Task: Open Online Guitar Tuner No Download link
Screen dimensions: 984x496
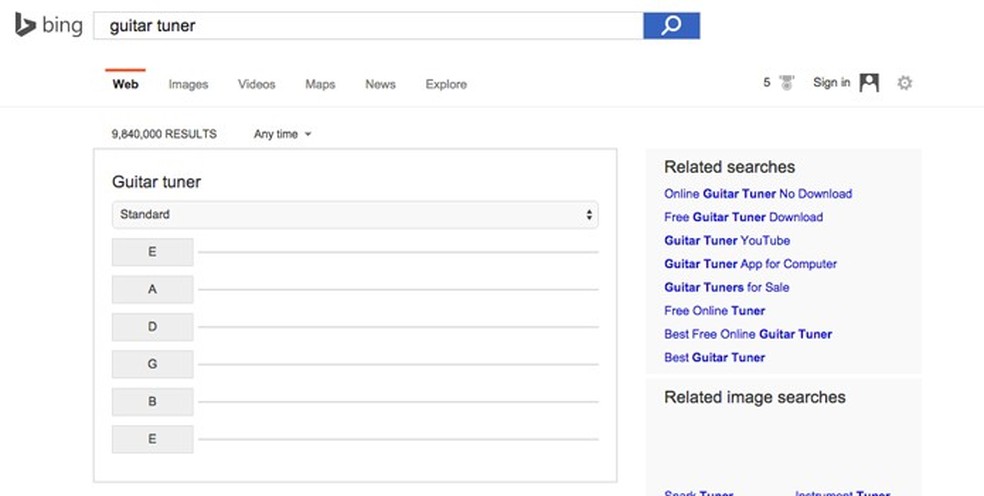Action: 758,194
